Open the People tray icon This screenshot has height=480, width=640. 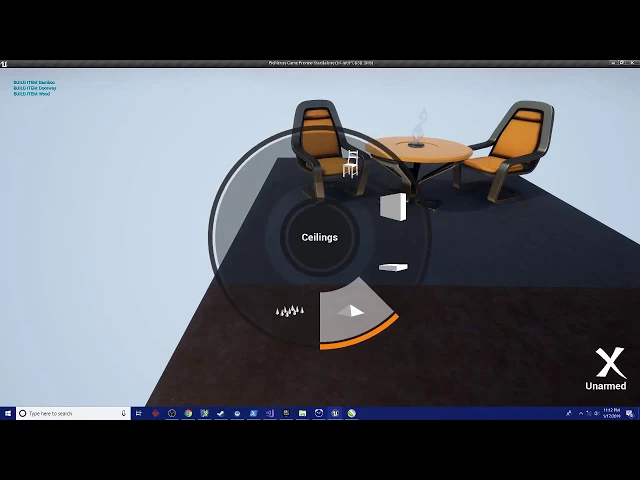click(x=569, y=413)
